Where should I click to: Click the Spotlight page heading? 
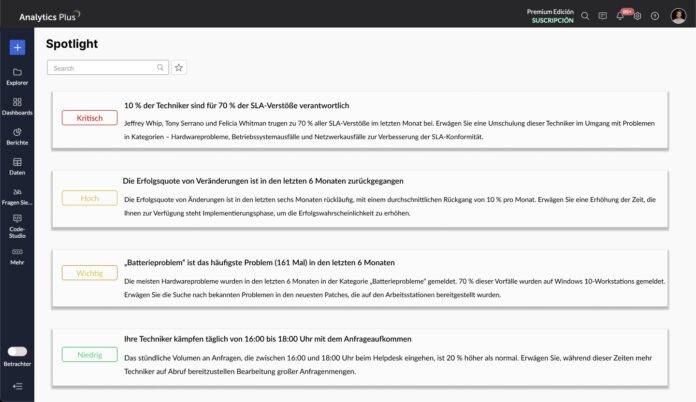(x=72, y=43)
